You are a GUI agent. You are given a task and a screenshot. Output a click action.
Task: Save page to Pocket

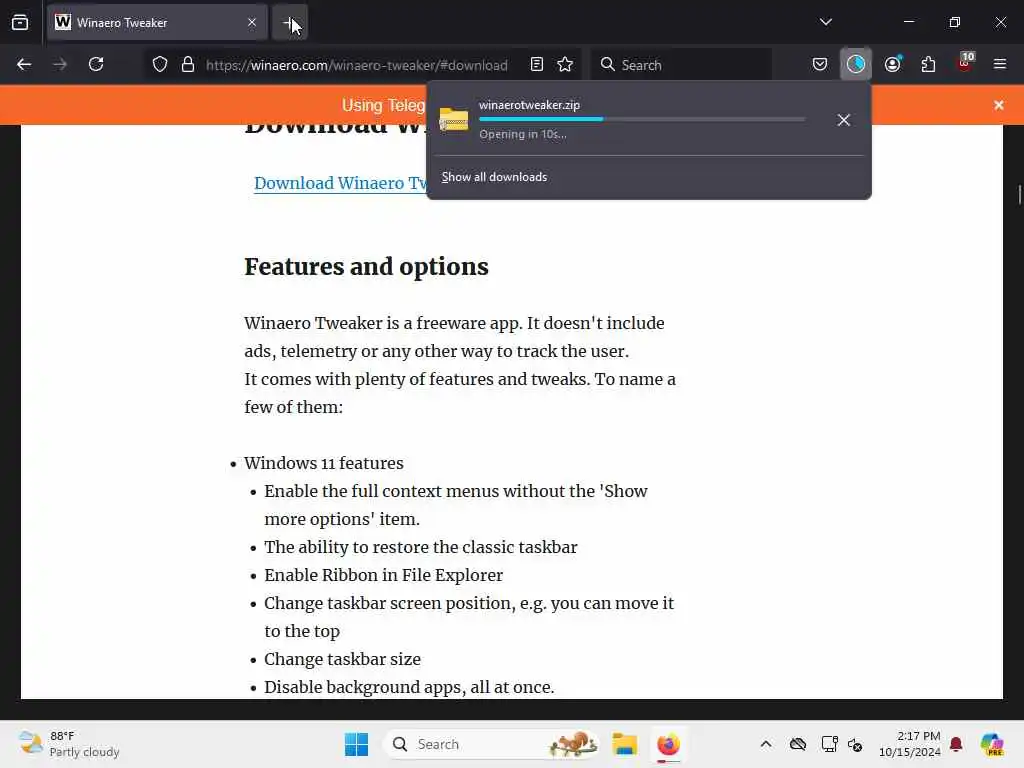coord(820,65)
